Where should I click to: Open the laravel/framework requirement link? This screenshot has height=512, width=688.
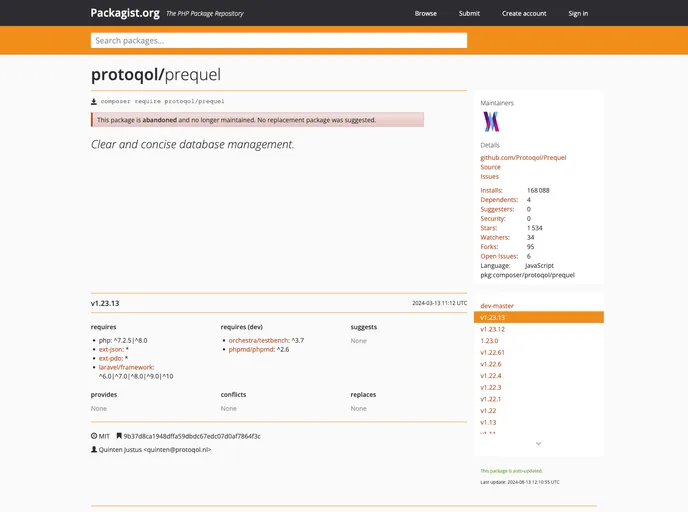pyautogui.click(x=126, y=367)
